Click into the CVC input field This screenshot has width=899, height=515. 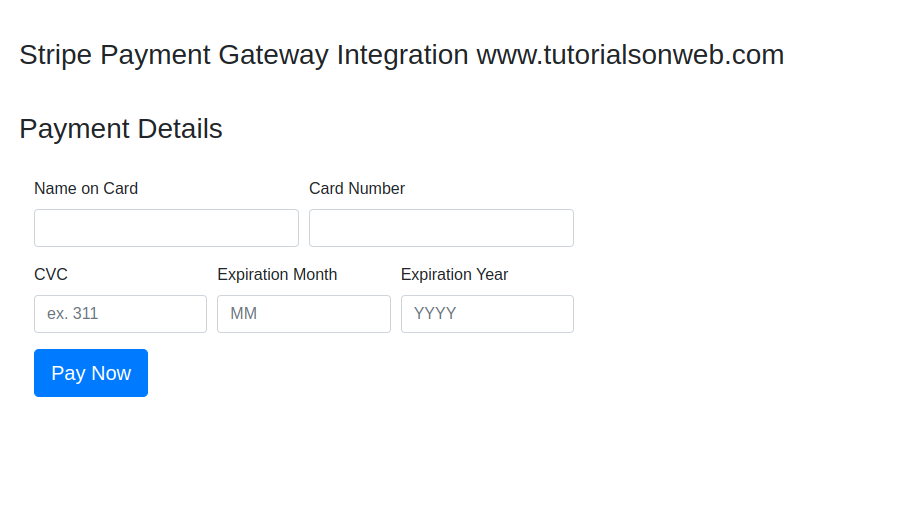point(120,314)
